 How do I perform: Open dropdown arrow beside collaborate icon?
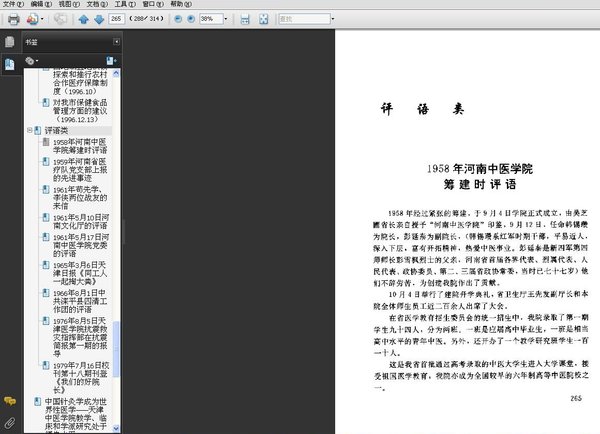click(42, 19)
